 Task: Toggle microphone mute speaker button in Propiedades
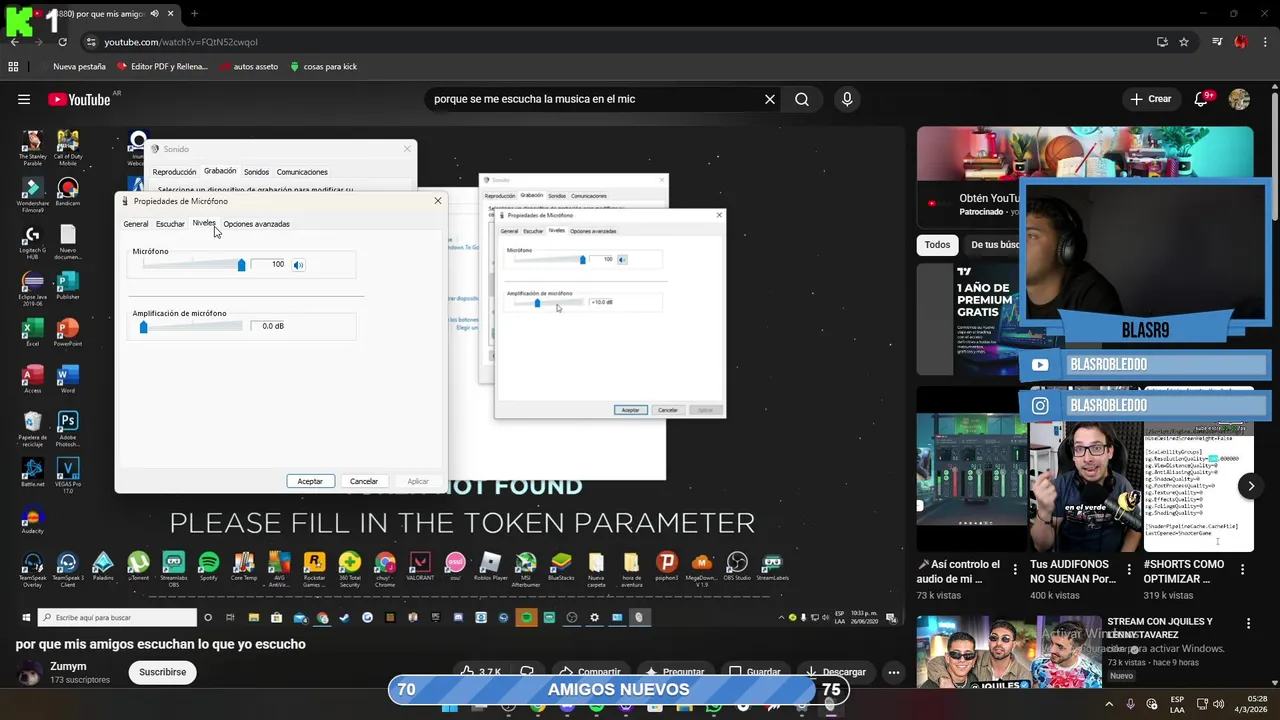tap(298, 265)
